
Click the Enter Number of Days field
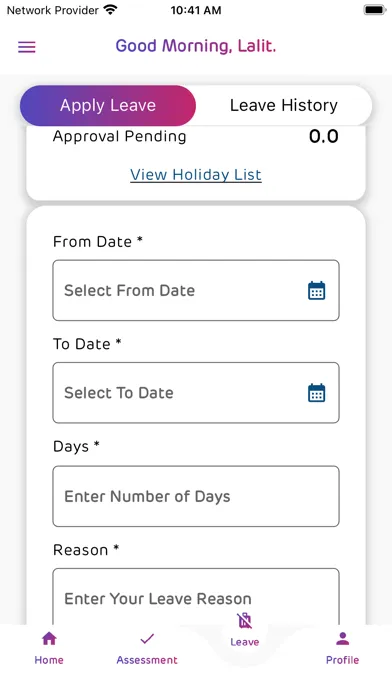[x=196, y=496]
